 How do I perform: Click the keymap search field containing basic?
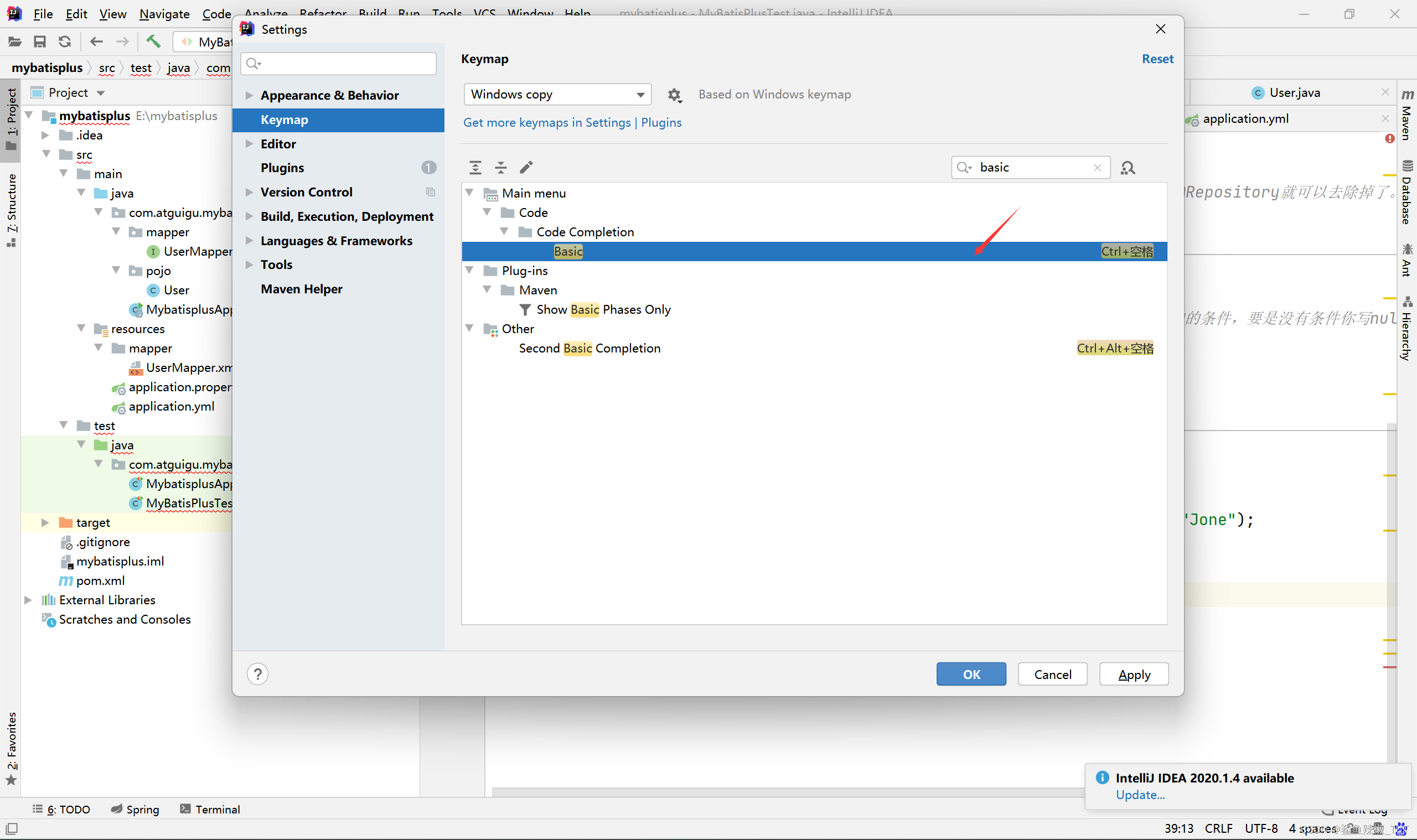[x=1030, y=168]
